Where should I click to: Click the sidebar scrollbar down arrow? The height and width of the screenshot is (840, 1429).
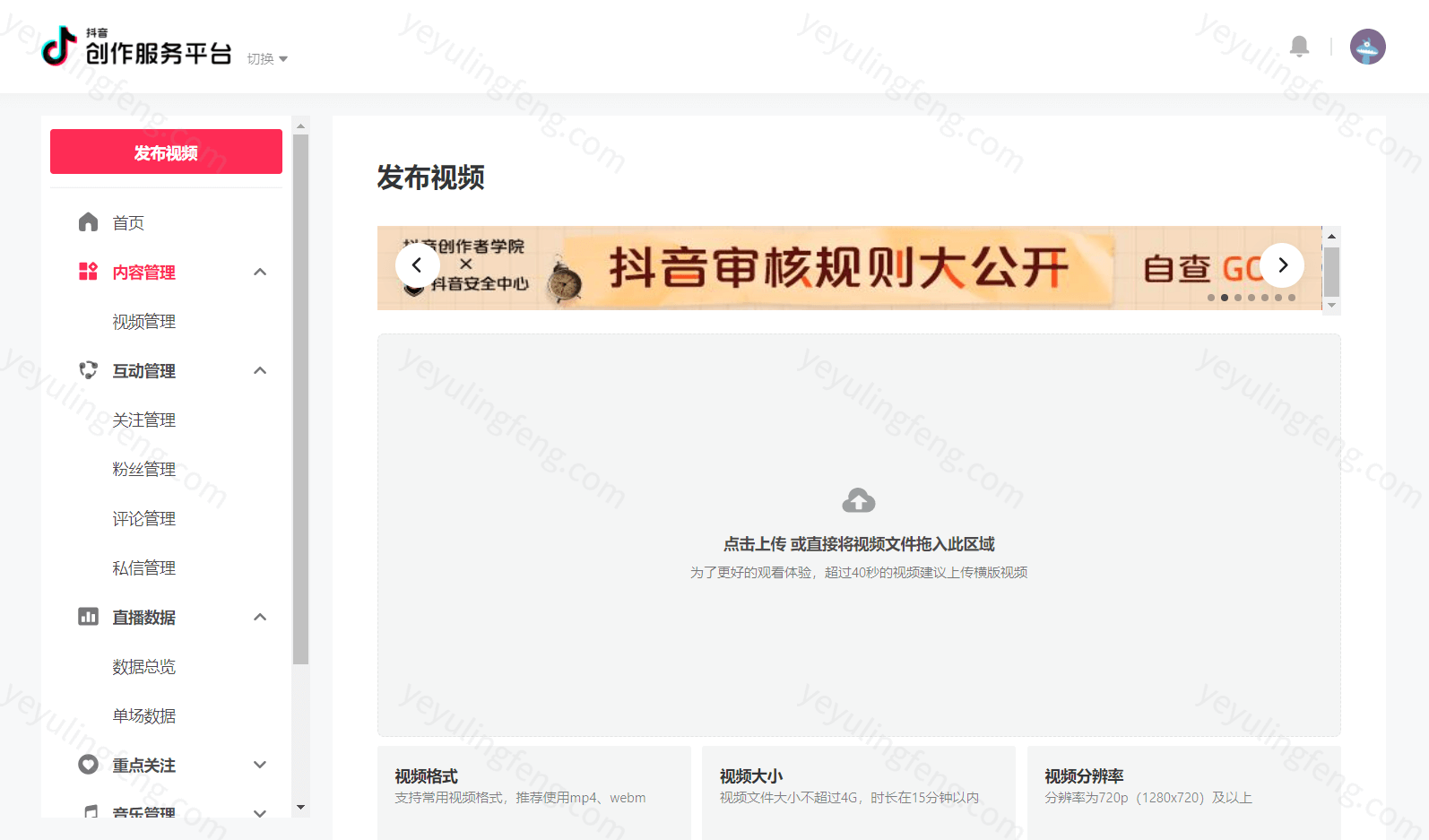[300, 807]
